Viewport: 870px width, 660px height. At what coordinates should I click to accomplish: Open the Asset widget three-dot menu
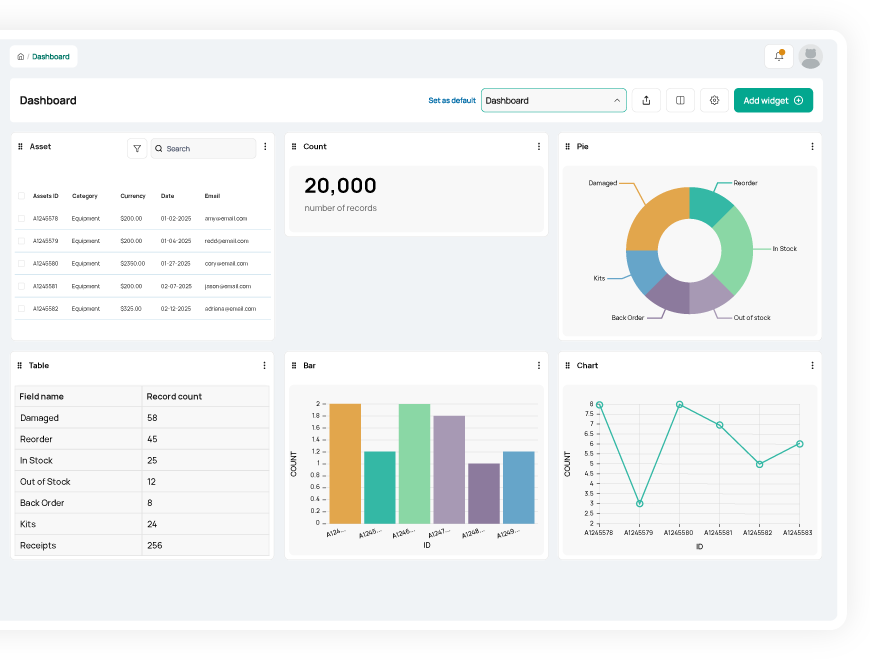[x=265, y=147]
